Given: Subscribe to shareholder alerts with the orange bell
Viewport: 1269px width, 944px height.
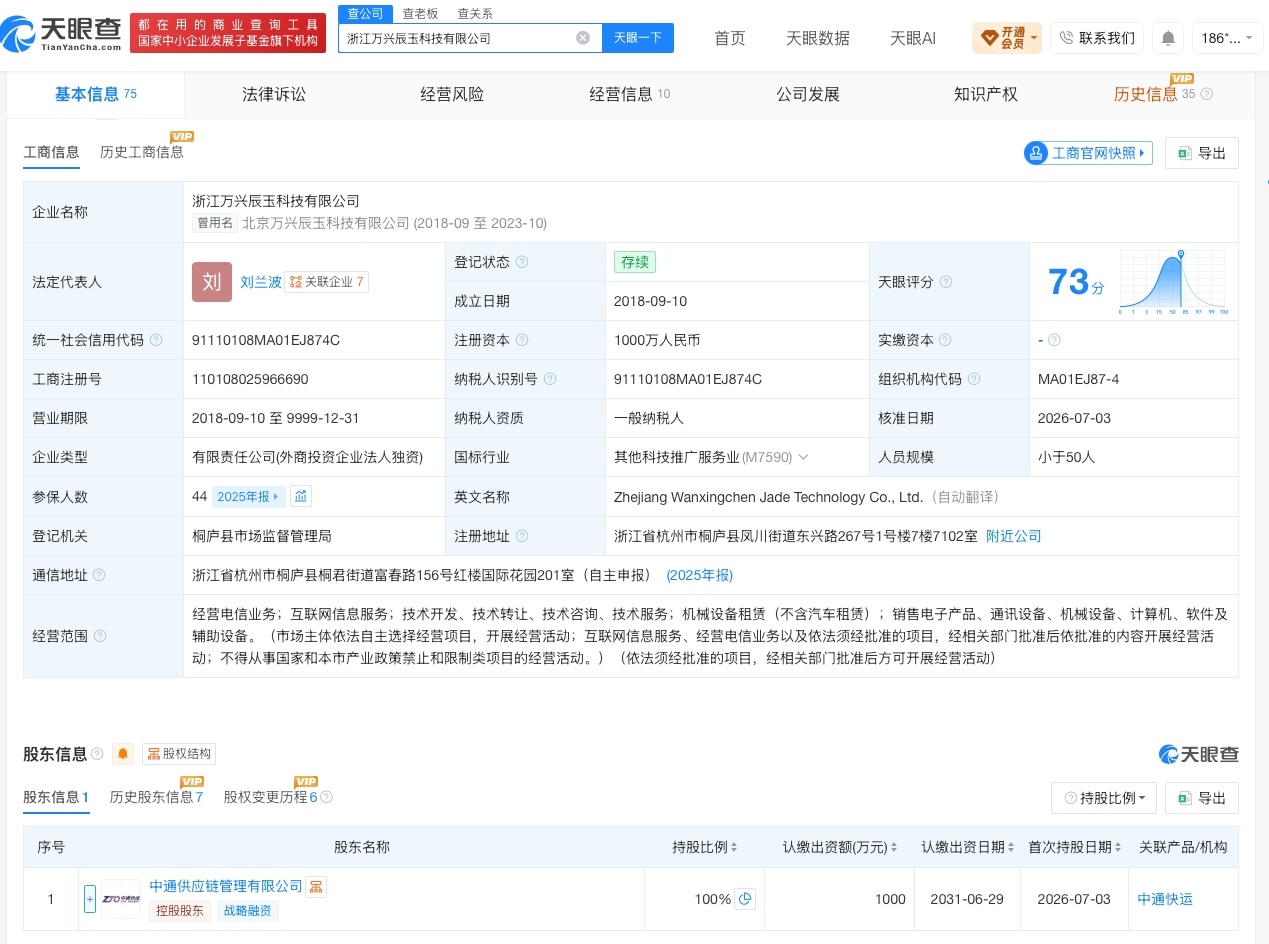Looking at the screenshot, I should (123, 754).
